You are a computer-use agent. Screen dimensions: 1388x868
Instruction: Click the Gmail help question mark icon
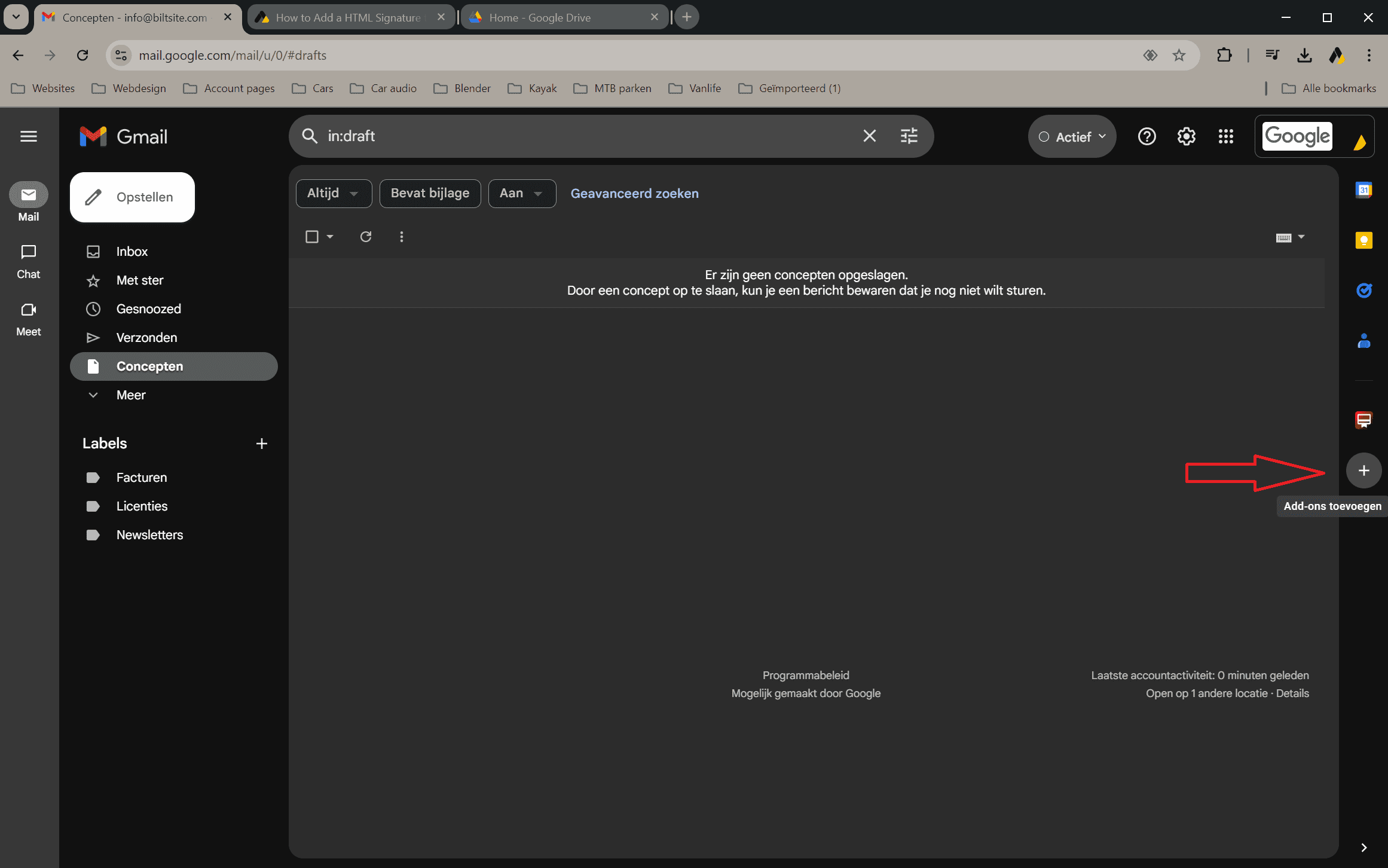1147,136
